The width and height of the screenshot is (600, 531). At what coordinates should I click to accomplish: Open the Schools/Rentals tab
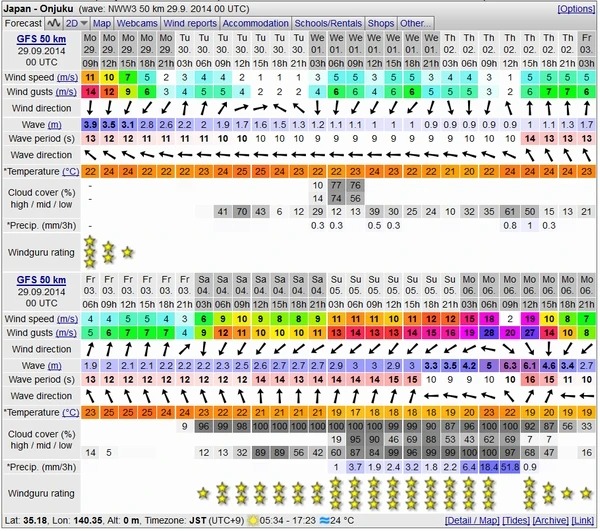328,23
